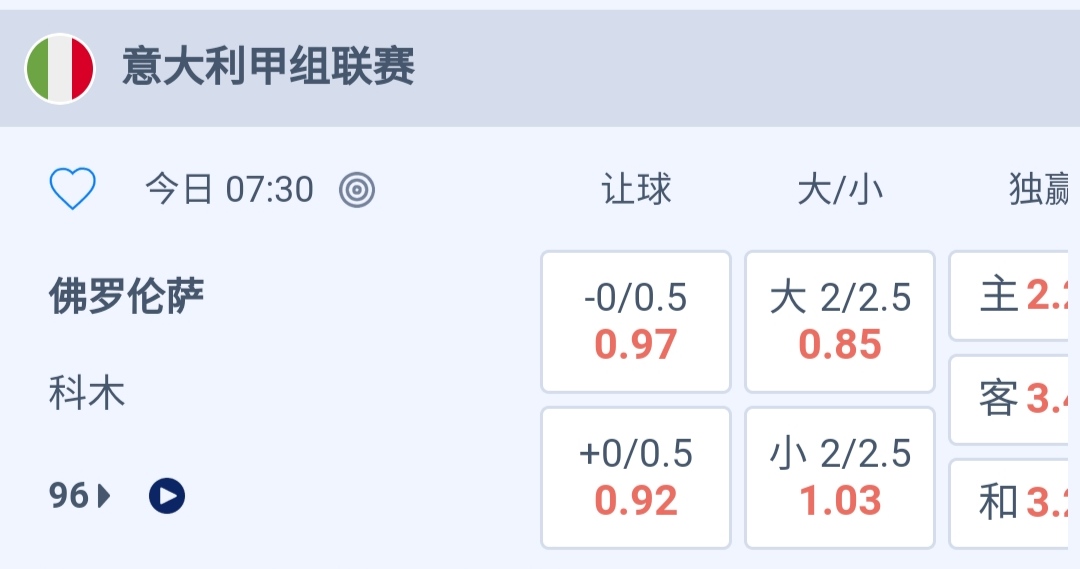Select handicap +0/0.5 odds 0.92
Viewport: 1080px width, 569px height.
pos(636,478)
